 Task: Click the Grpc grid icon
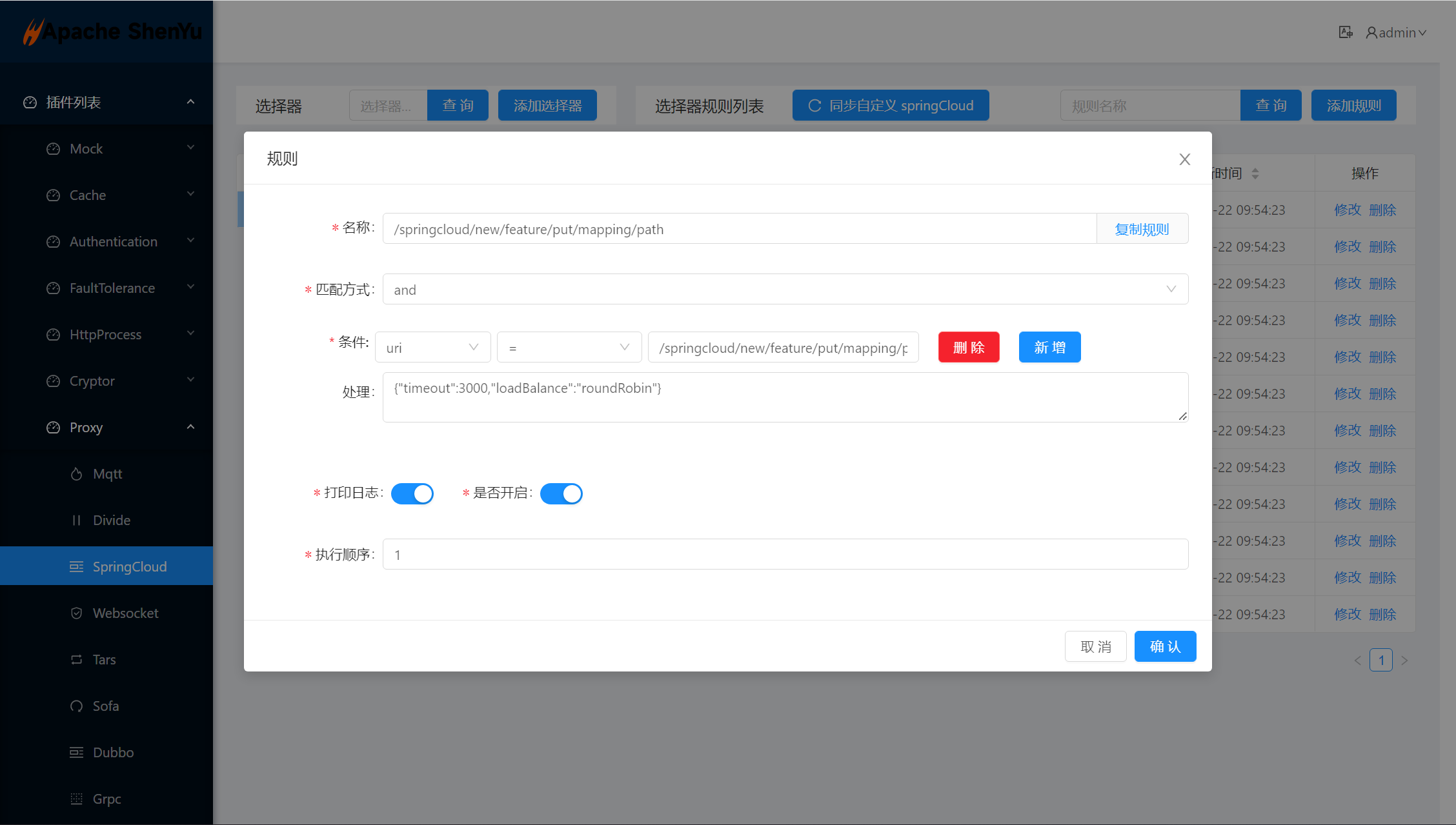(x=76, y=799)
